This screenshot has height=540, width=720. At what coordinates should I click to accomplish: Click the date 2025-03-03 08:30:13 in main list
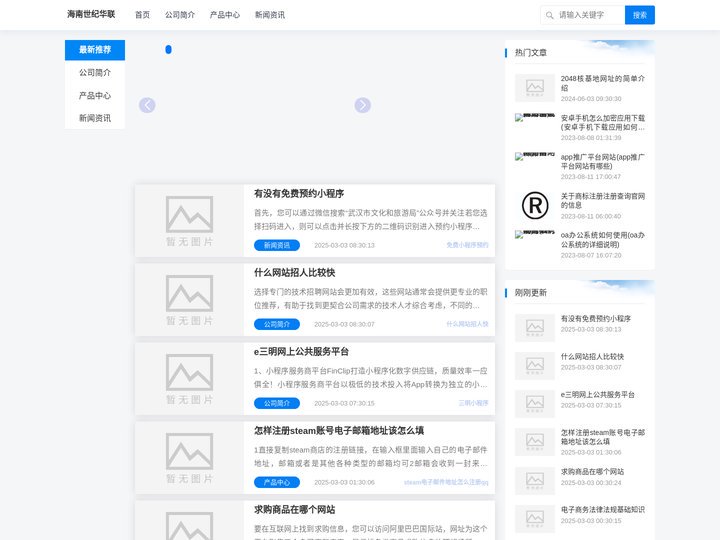344,245
